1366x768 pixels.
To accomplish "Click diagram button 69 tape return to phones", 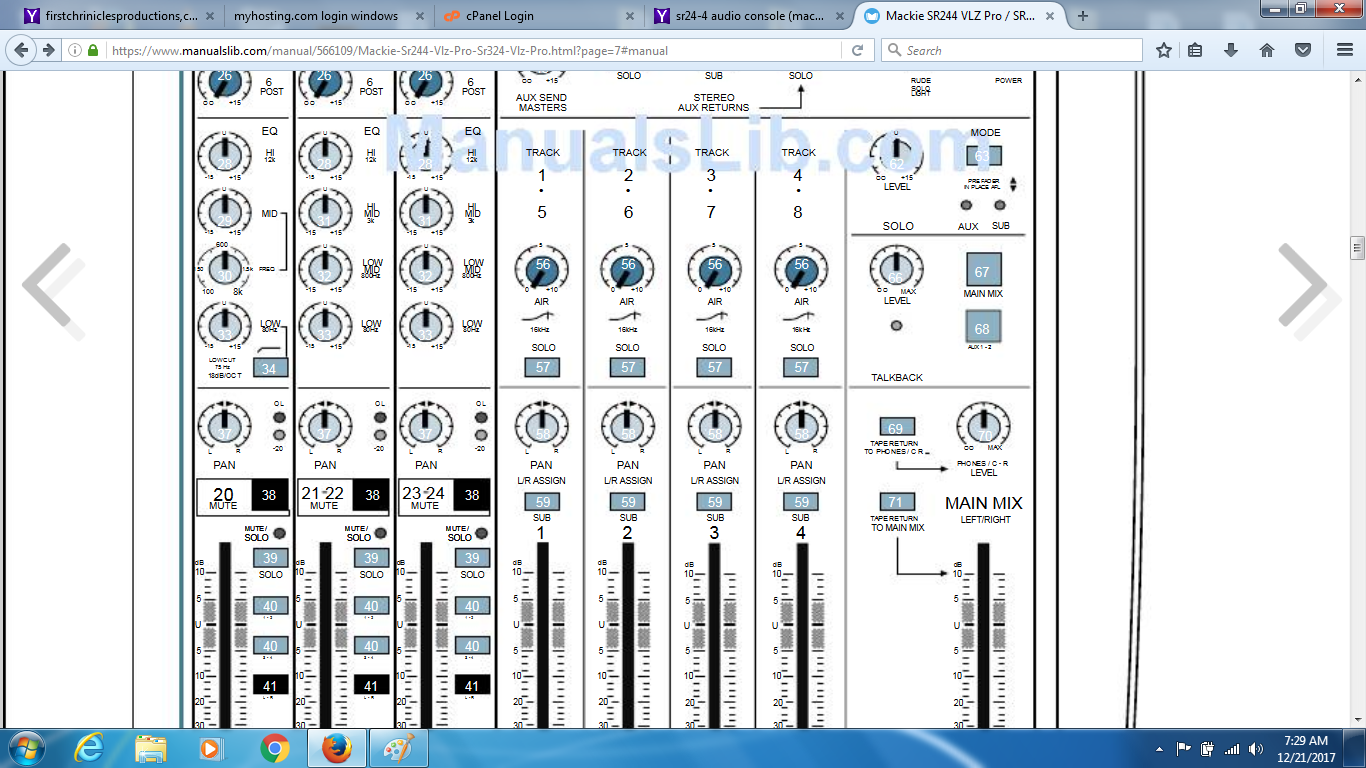I will 896,428.
